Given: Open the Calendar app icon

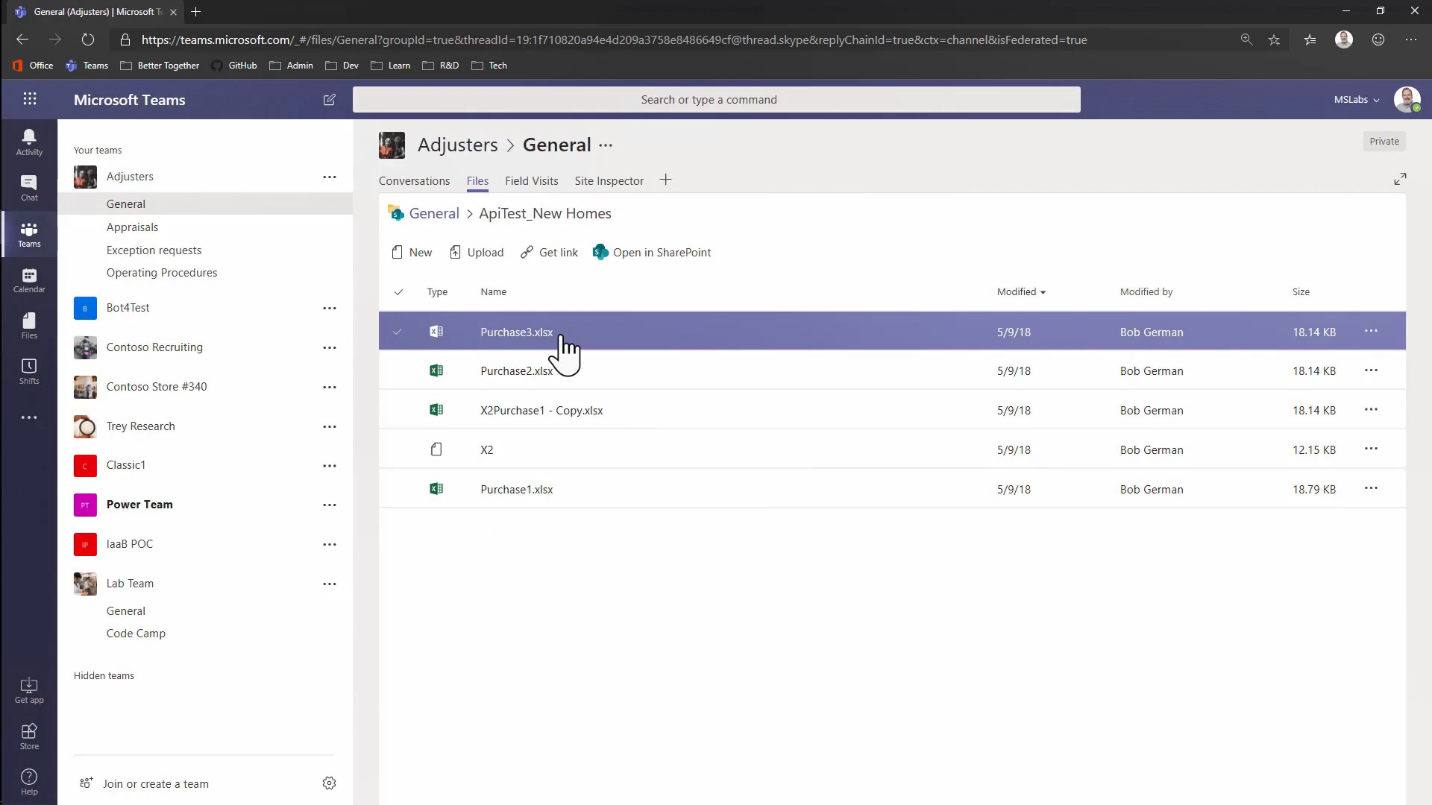Looking at the screenshot, I should click(x=29, y=280).
